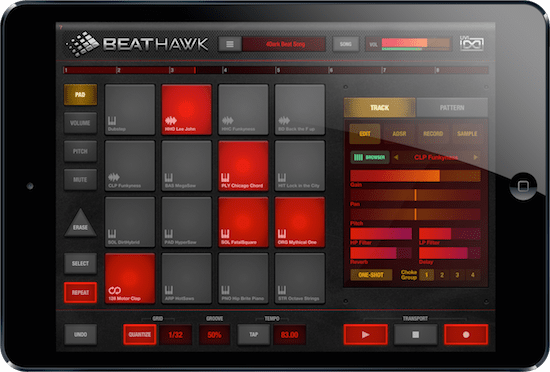The width and height of the screenshot is (550, 372).
Task: Tap the TAP tempo button
Action: 254,334
